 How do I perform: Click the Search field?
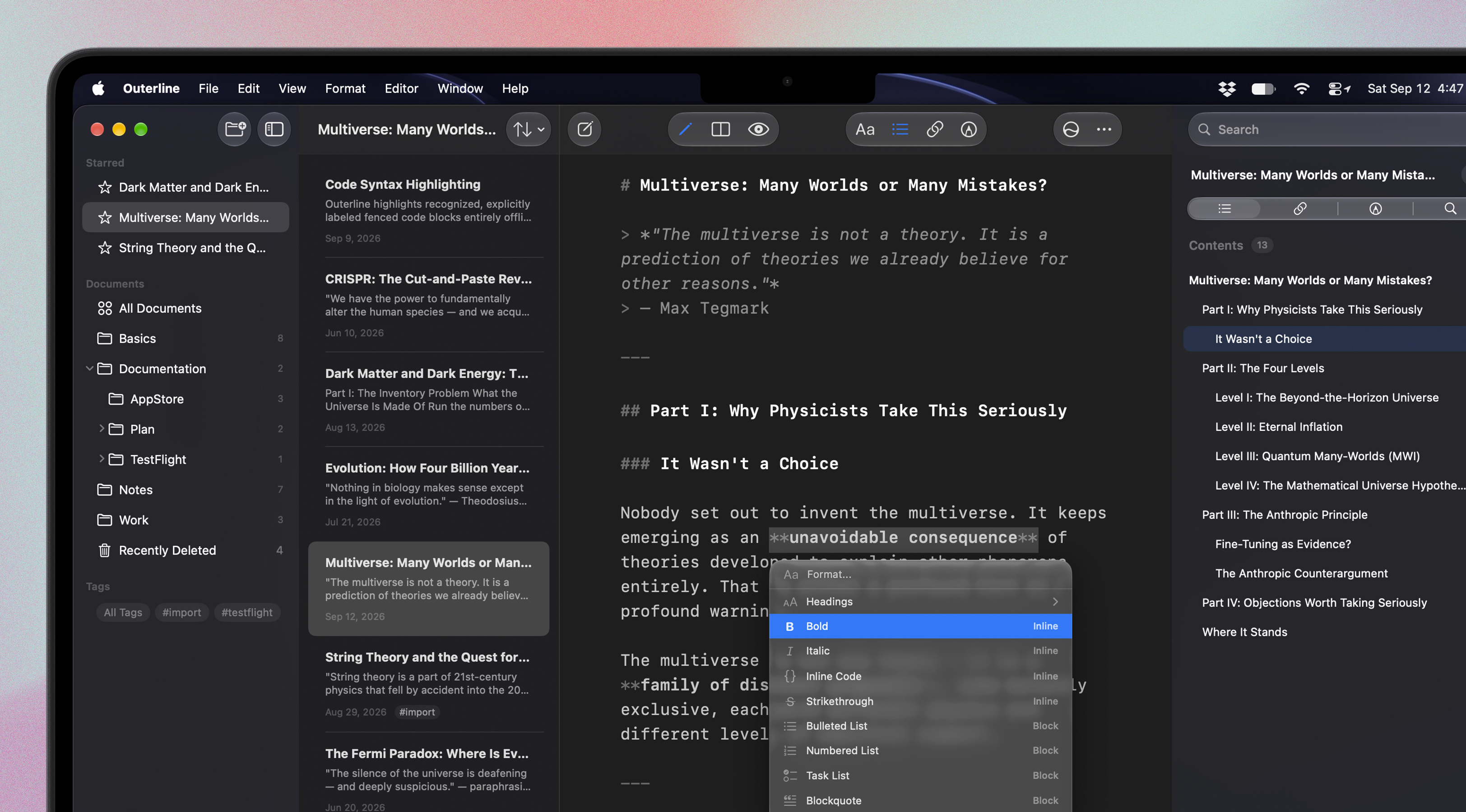point(1327,129)
